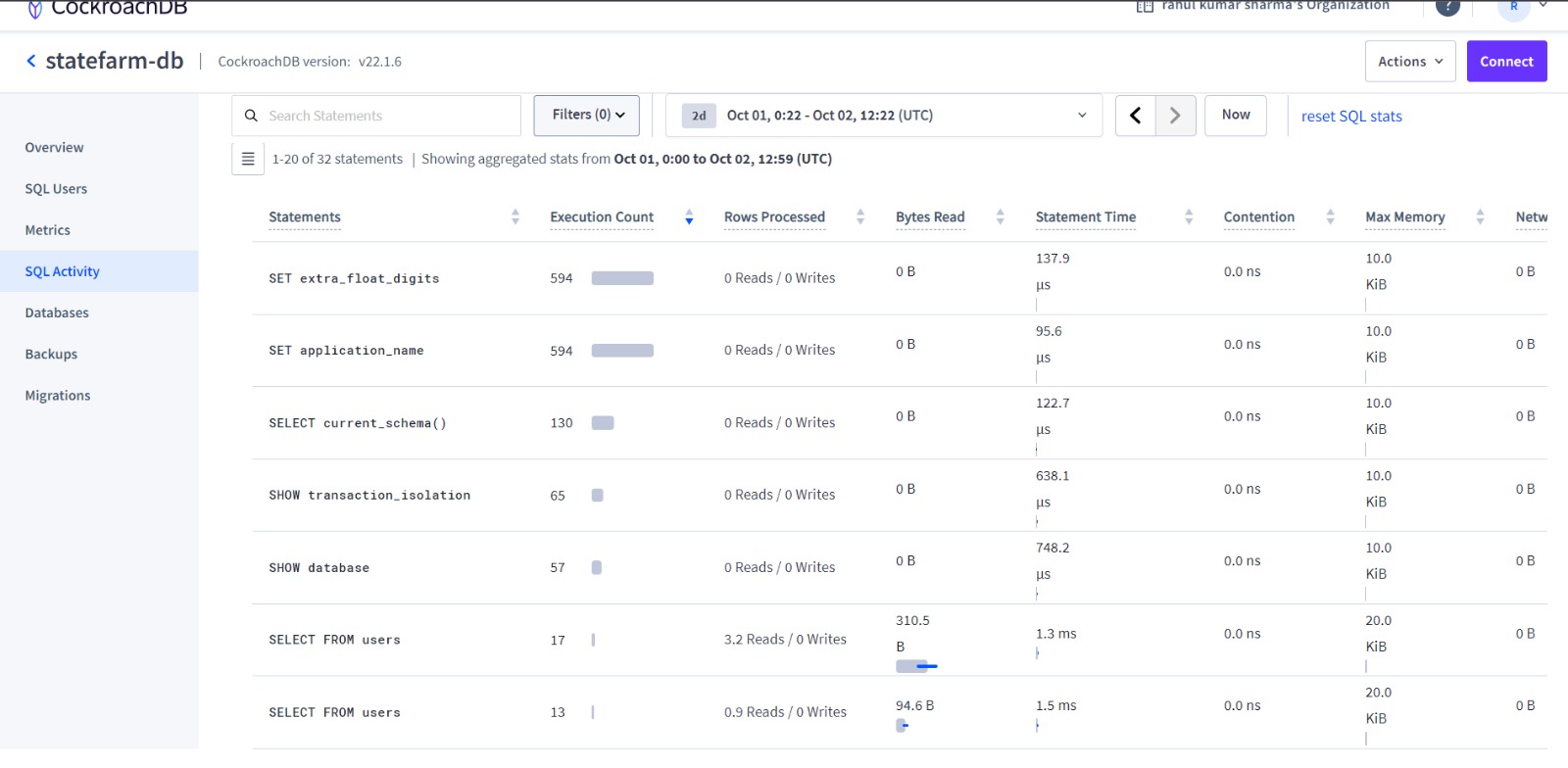Click the Search Statements field
Screen dimensions: 1568x768
point(376,116)
